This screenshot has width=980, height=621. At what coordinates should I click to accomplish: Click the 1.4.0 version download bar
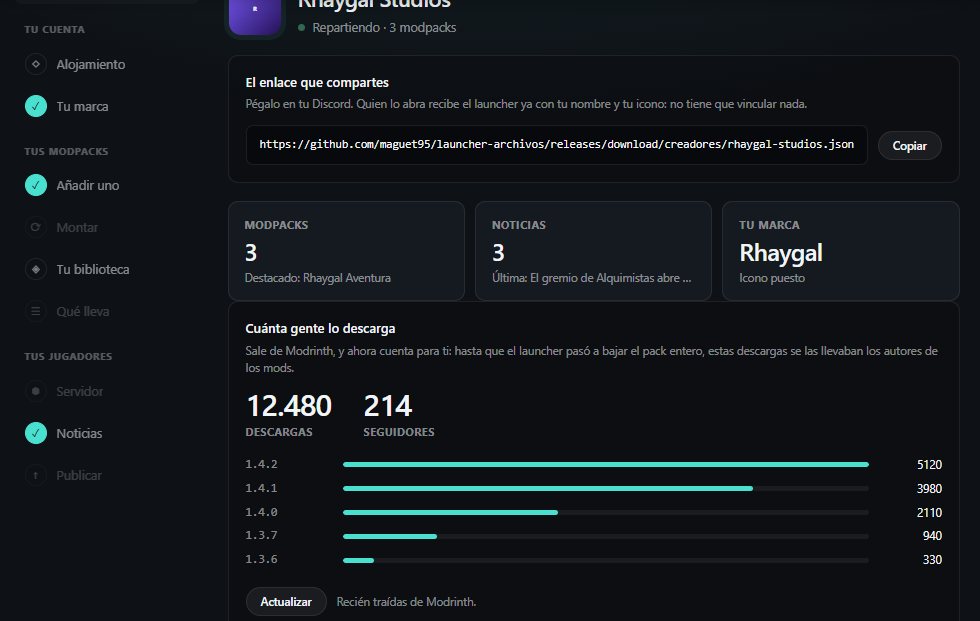pos(606,512)
